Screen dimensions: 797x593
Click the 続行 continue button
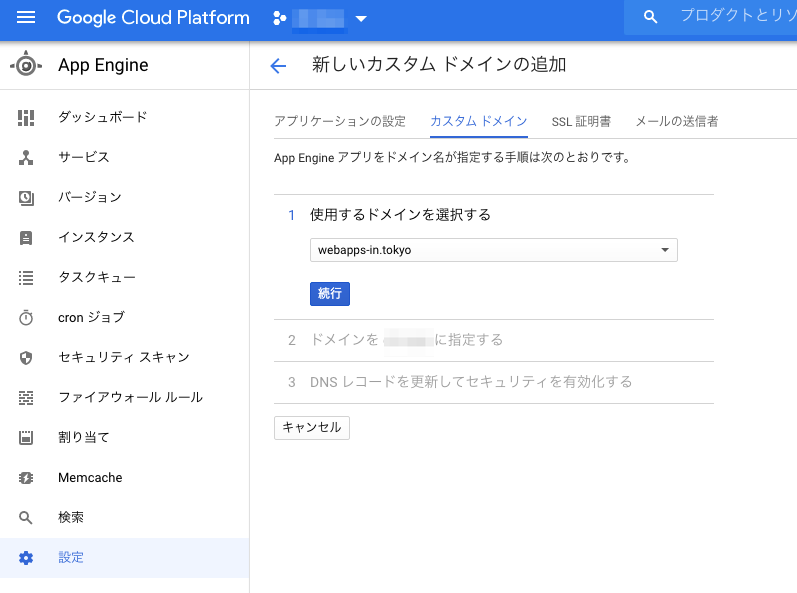pos(330,294)
